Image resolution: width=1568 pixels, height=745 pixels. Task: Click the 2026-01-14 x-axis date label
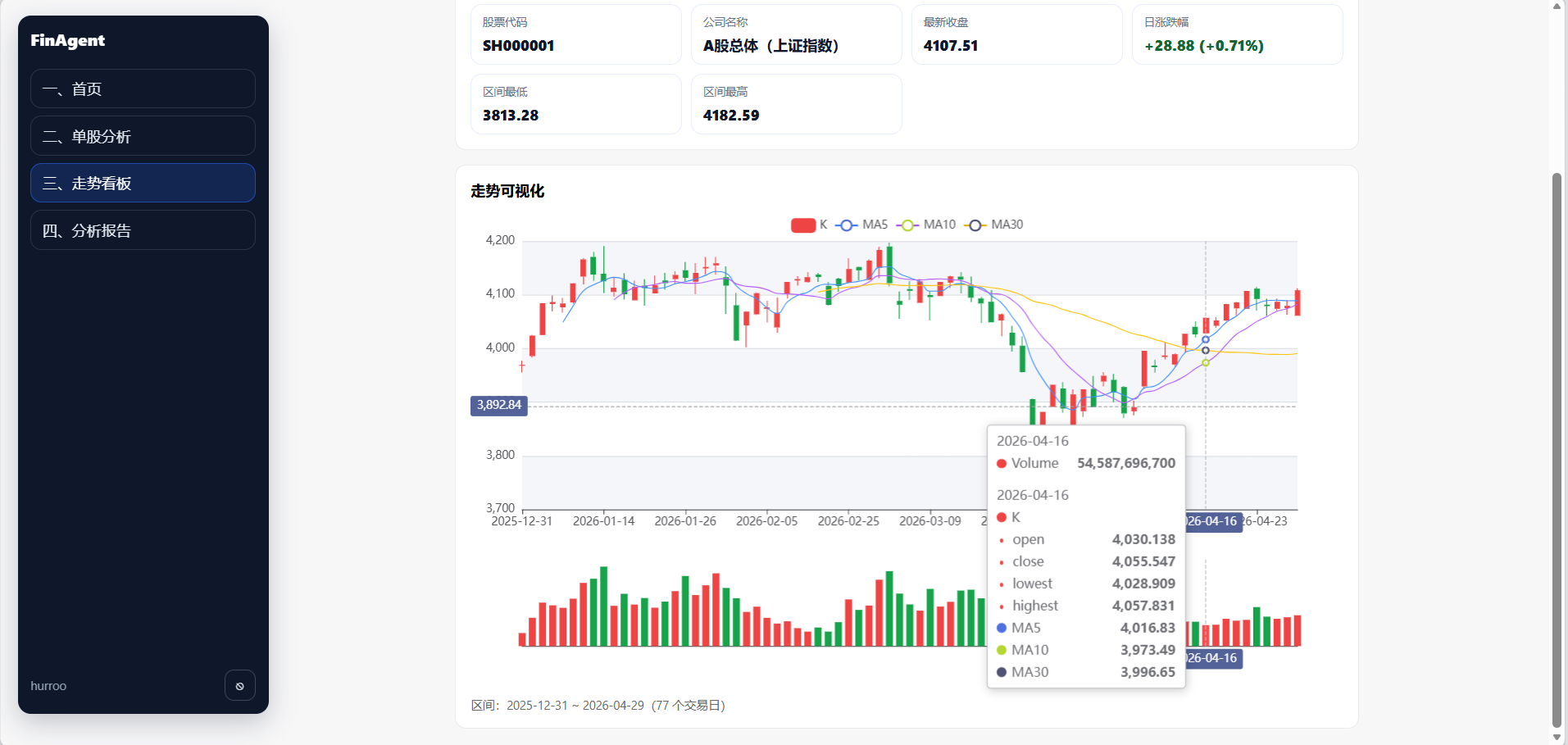[604, 521]
